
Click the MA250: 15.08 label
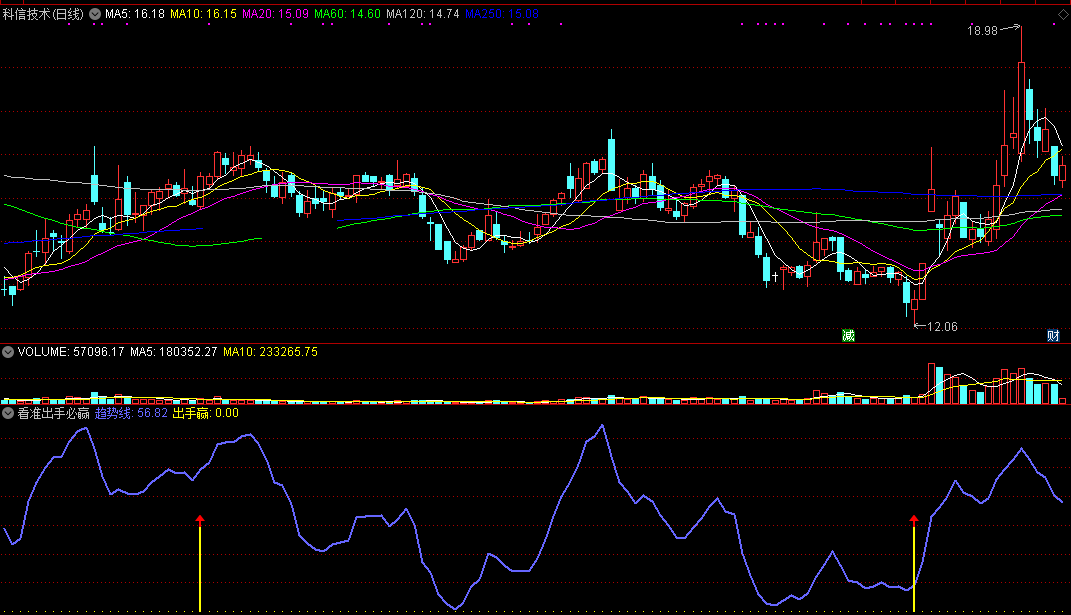click(x=502, y=14)
